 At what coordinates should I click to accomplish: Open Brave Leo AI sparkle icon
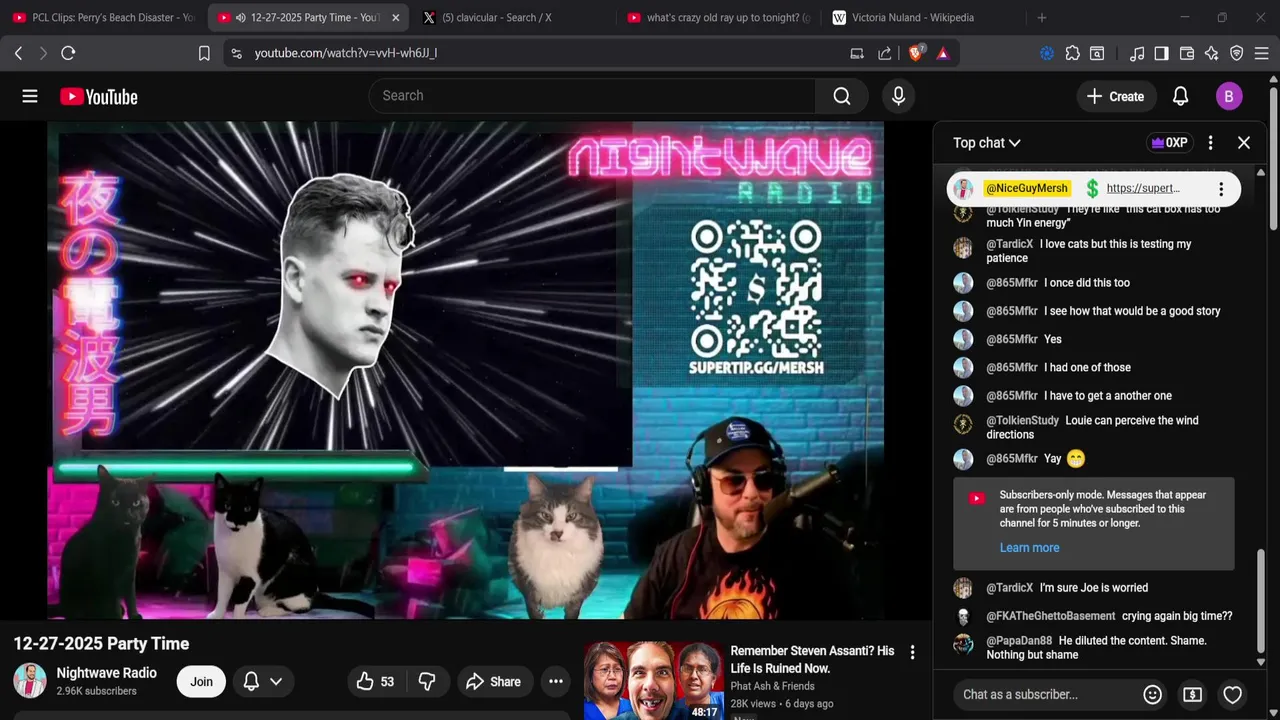pos(1212,53)
